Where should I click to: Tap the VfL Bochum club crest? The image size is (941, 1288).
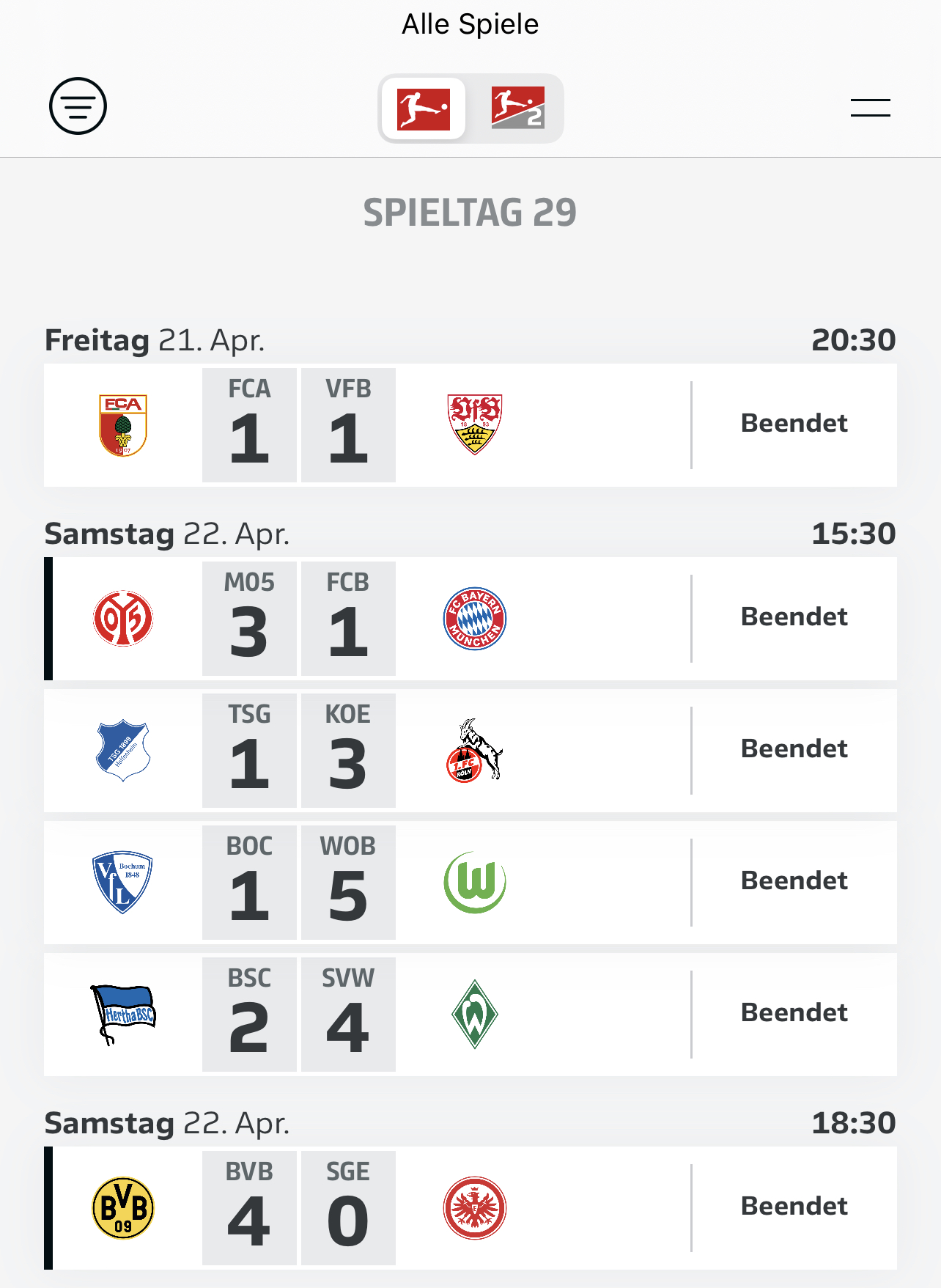click(123, 883)
